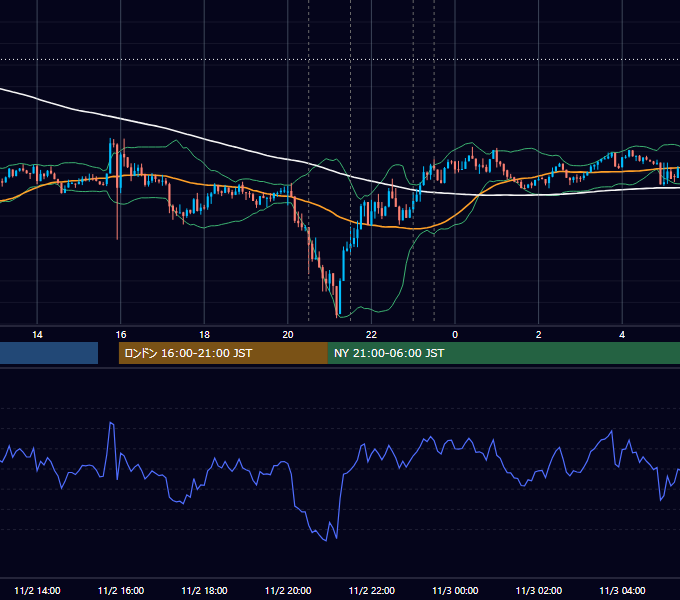Click the 11/2 14:00 time label
This screenshot has width=680, height=600.
pyautogui.click(x=37, y=590)
